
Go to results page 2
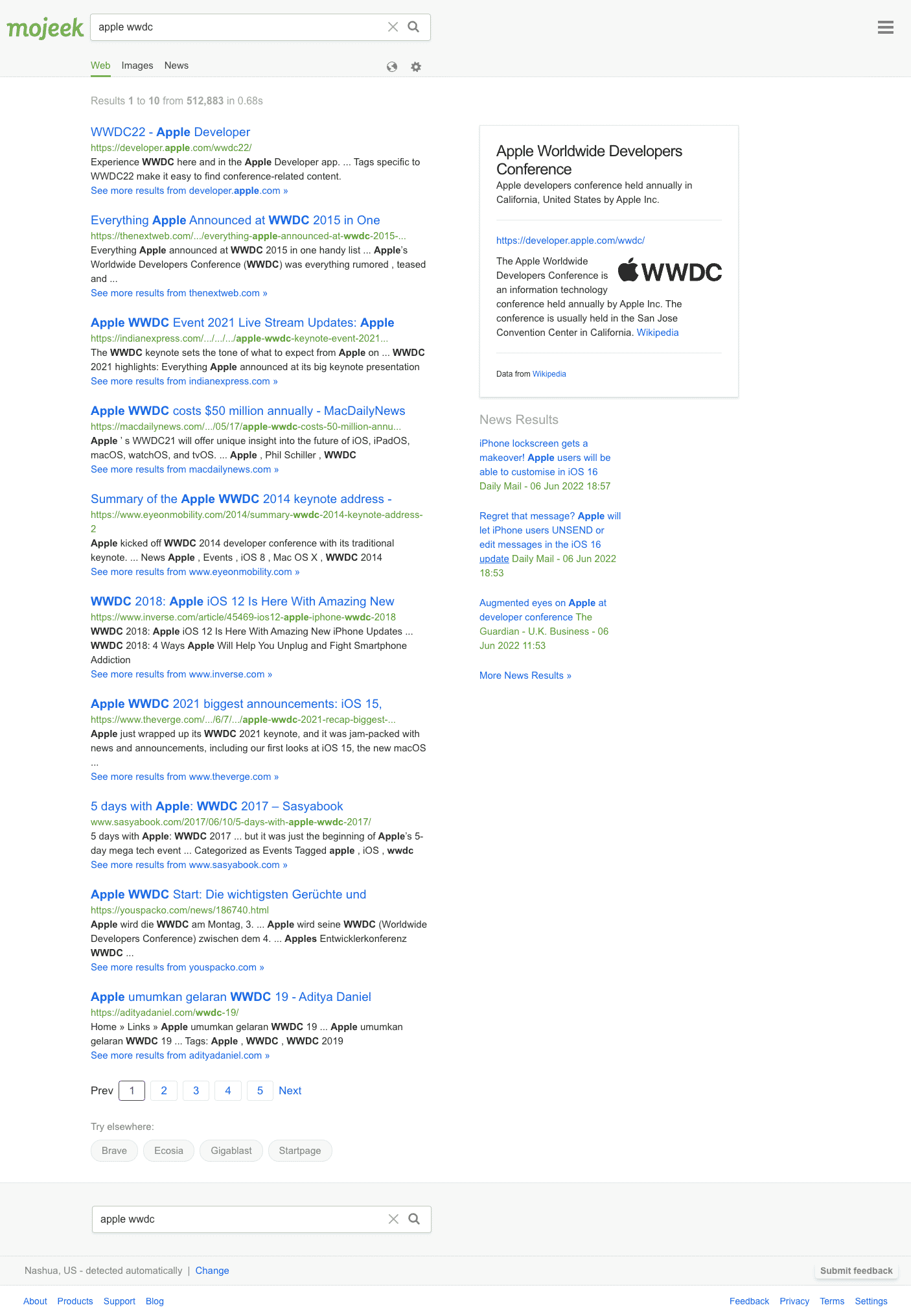pos(164,1090)
